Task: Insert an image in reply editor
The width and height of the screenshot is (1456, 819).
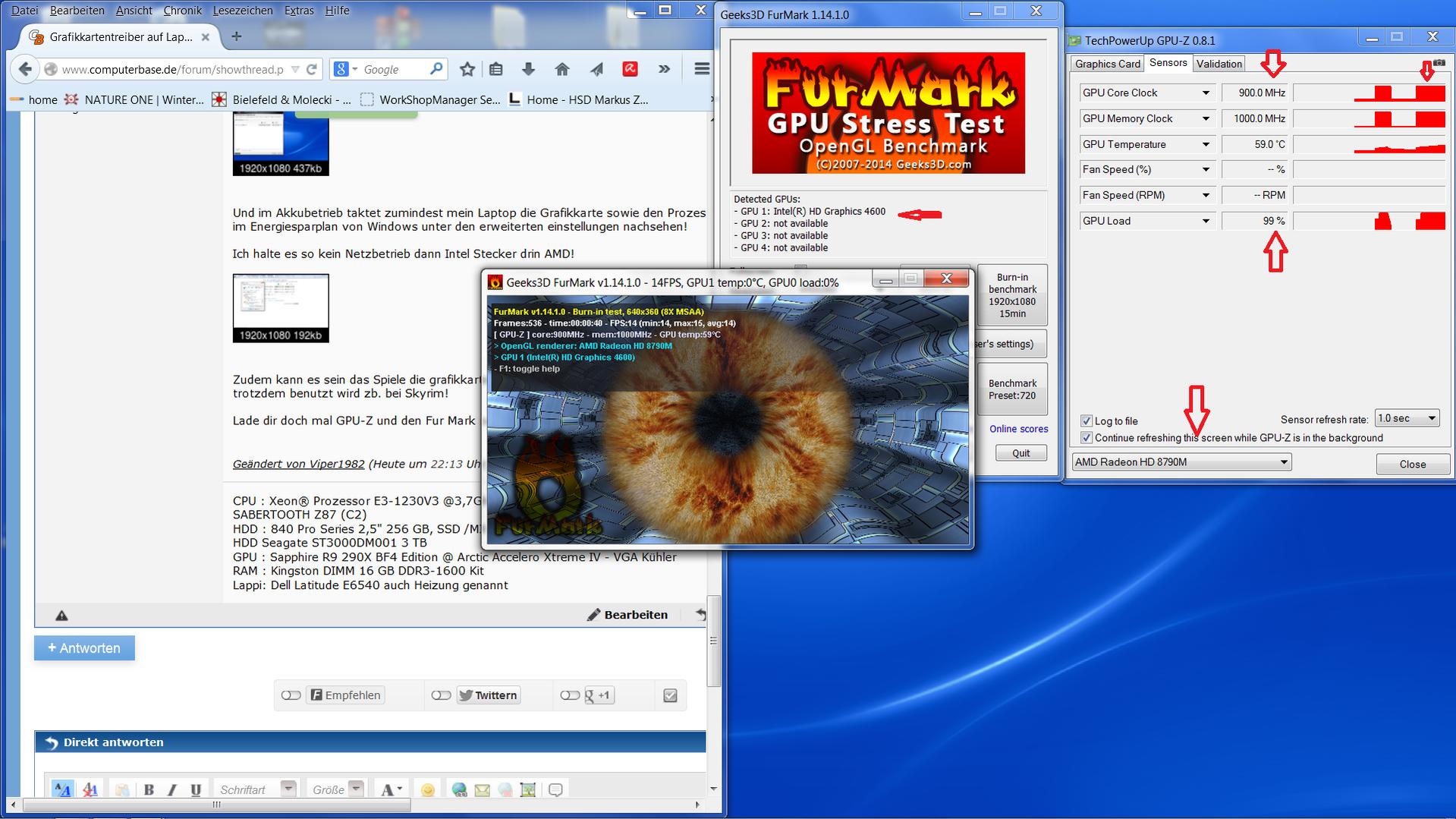Action: click(x=528, y=790)
